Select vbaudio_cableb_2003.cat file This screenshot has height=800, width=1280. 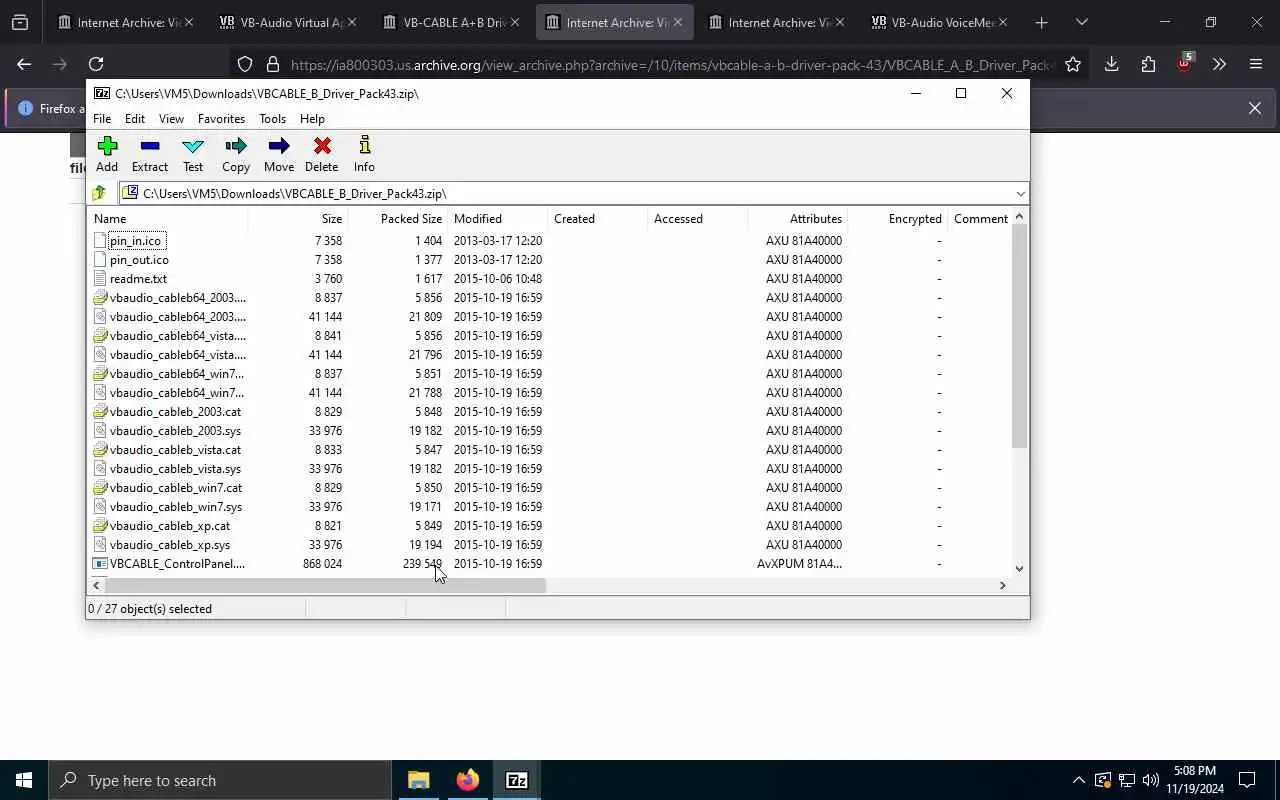[x=175, y=411]
